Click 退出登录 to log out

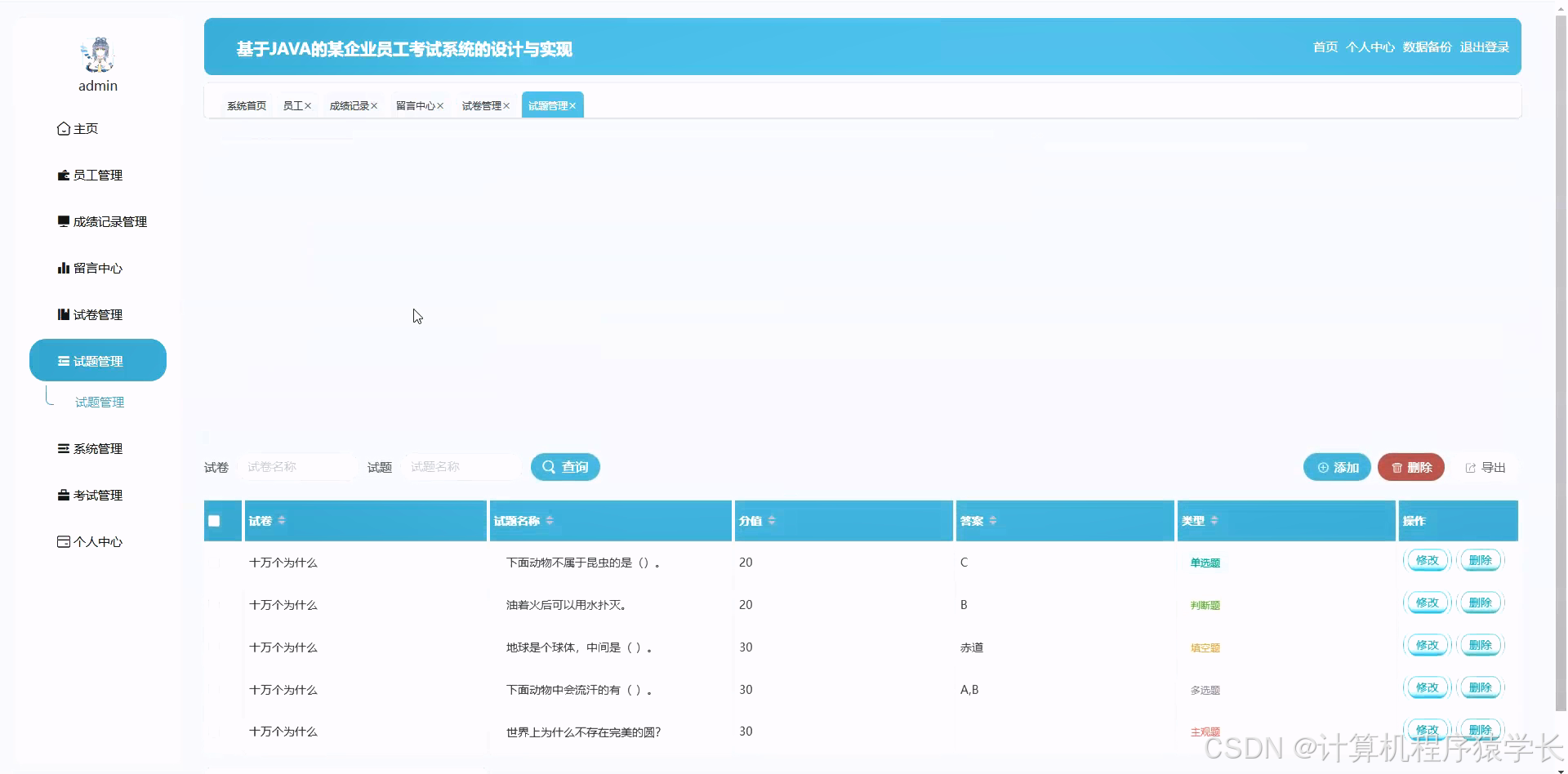coord(1484,47)
